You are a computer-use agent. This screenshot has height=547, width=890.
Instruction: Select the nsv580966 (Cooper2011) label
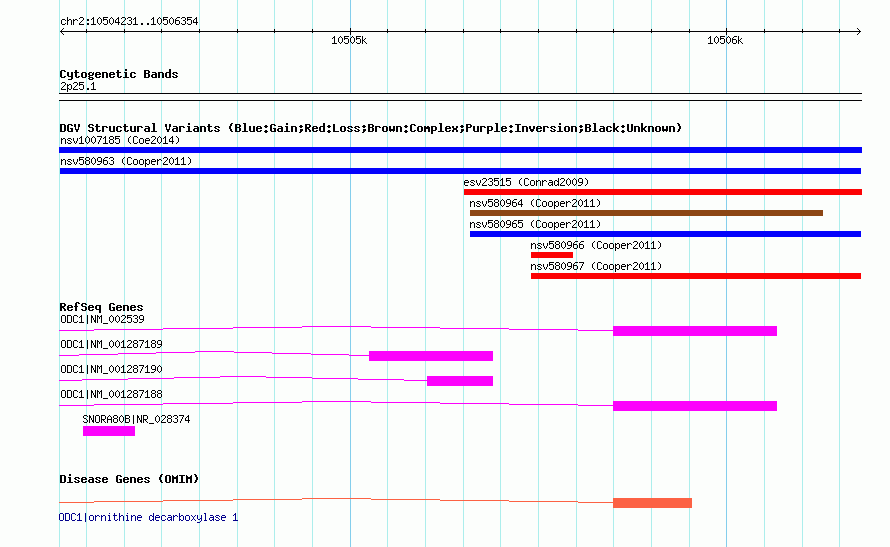tap(596, 245)
